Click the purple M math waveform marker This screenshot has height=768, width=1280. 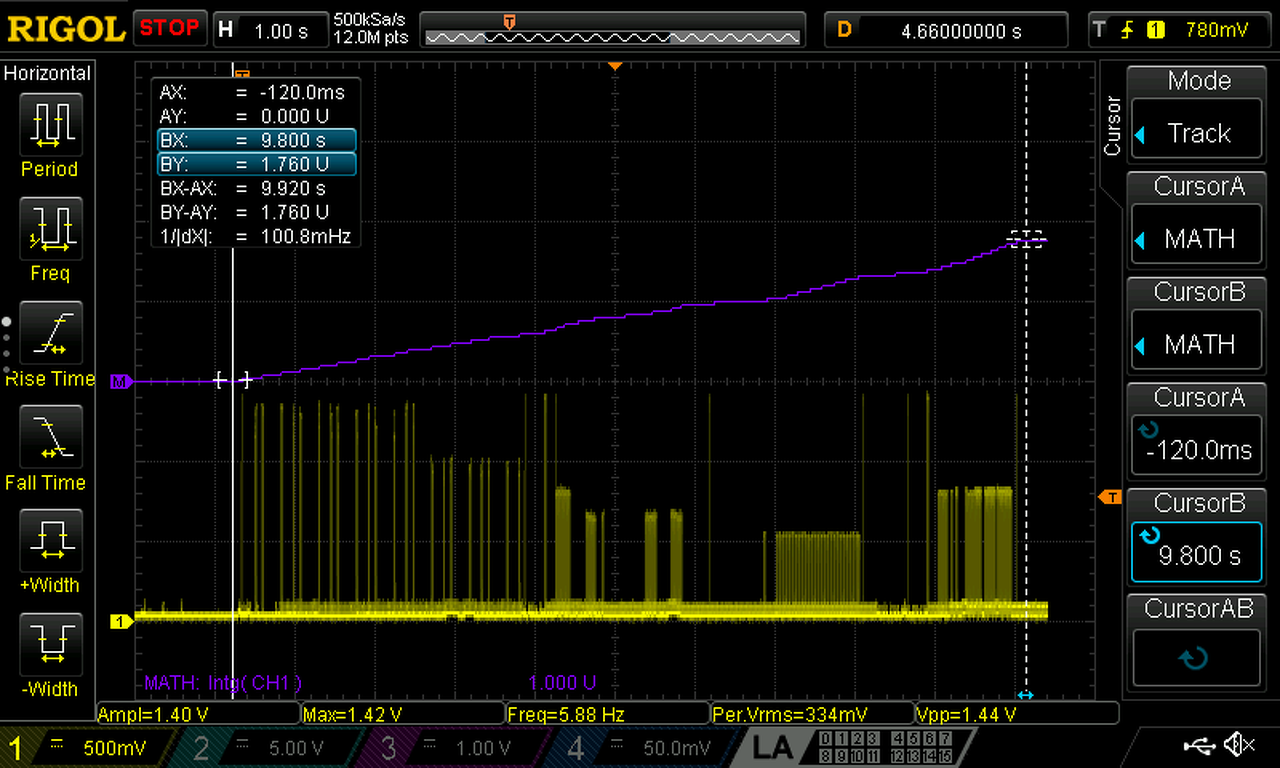click(121, 381)
